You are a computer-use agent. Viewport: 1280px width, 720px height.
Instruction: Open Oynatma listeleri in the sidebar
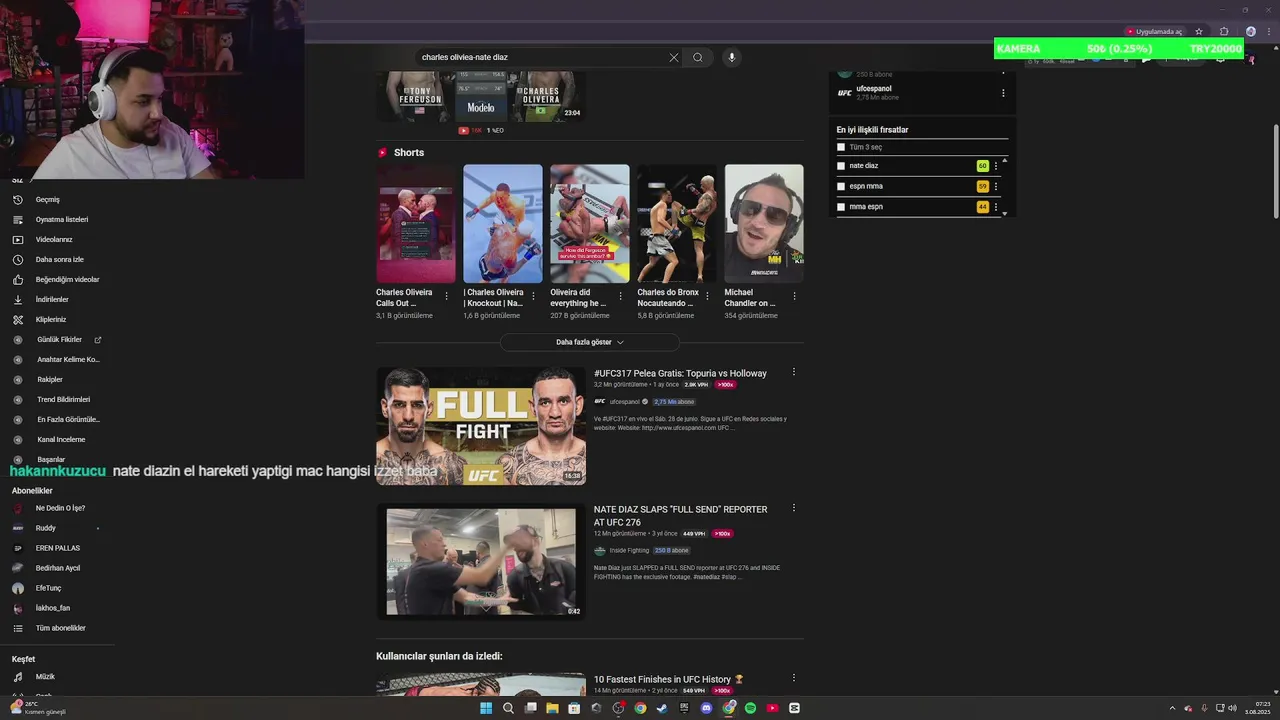tap(62, 219)
